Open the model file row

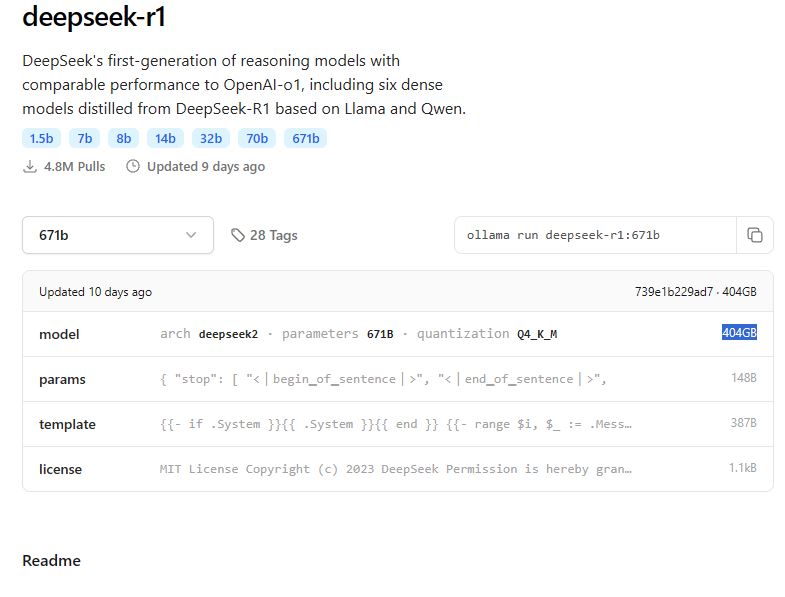click(x=397, y=334)
